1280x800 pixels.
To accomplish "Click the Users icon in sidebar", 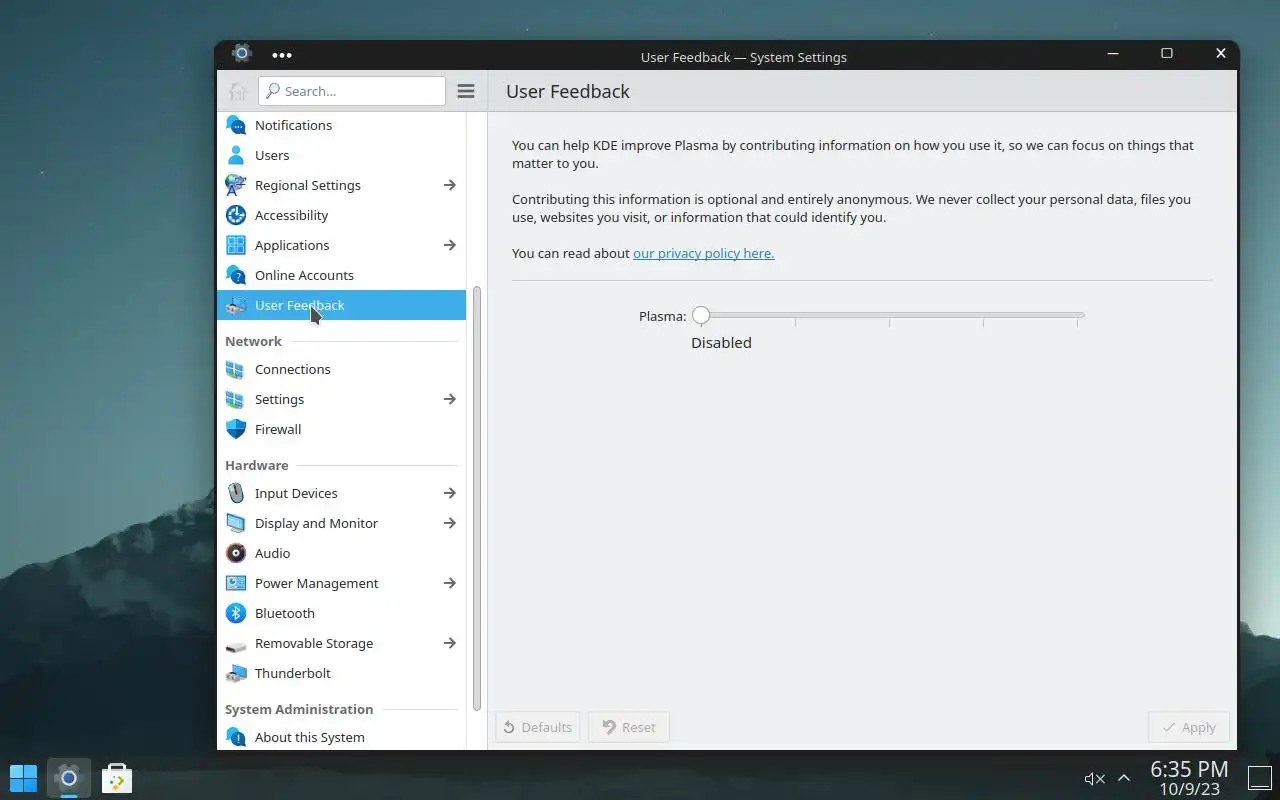I will 236,155.
